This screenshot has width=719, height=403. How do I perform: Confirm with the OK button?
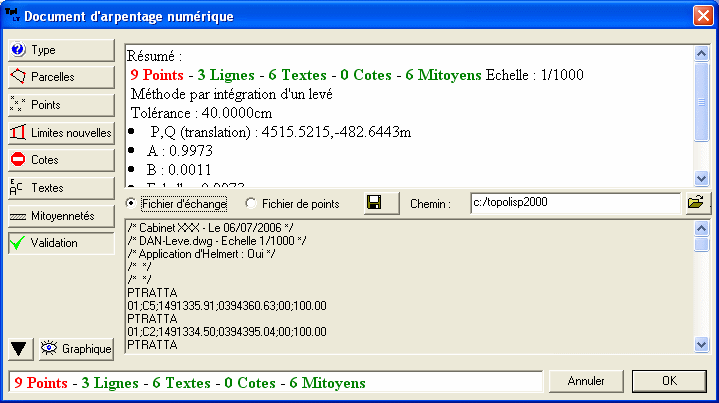tap(669, 381)
